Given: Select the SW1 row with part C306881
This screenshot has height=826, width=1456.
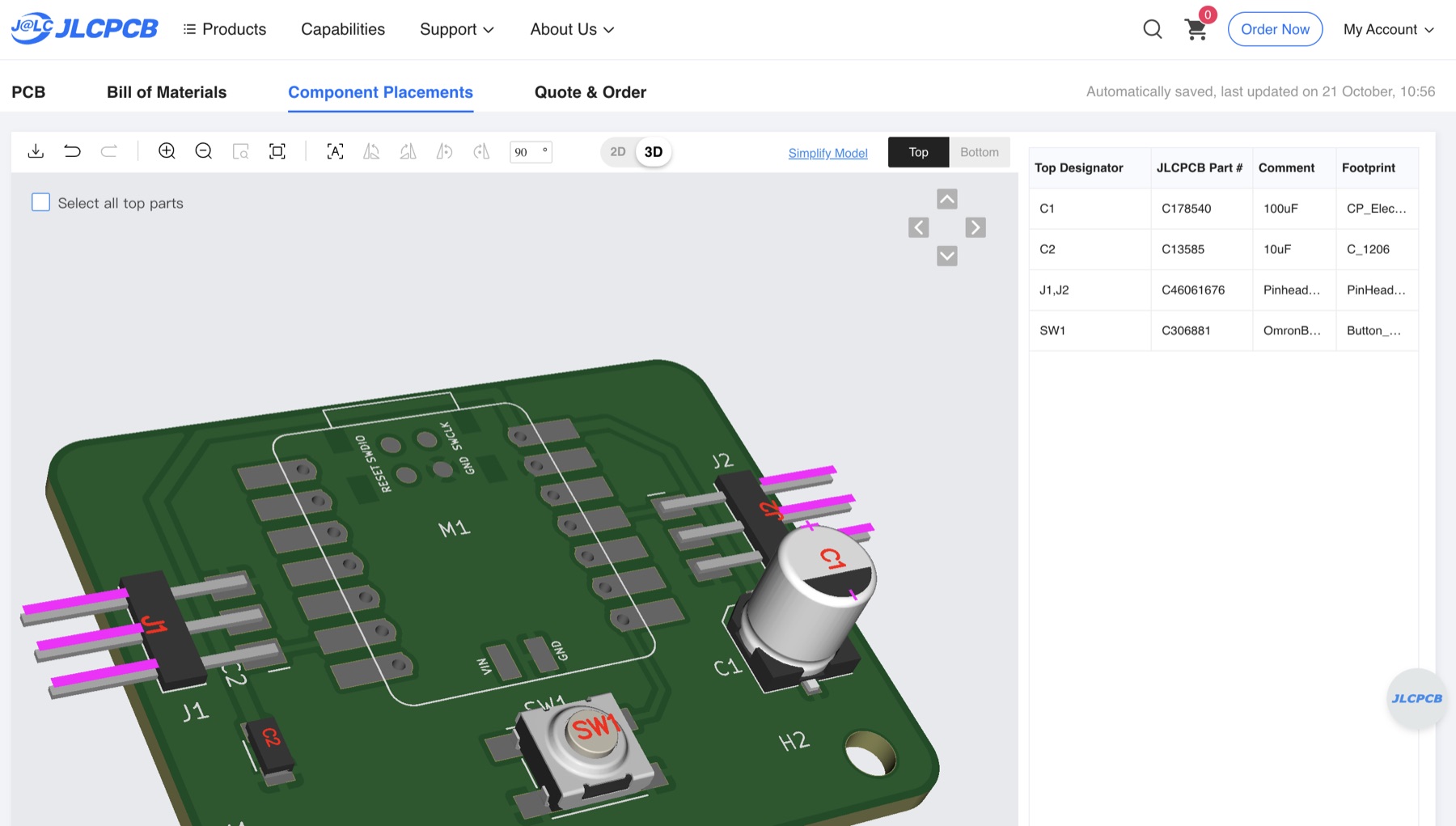Looking at the screenshot, I should pyautogui.click(x=1223, y=330).
